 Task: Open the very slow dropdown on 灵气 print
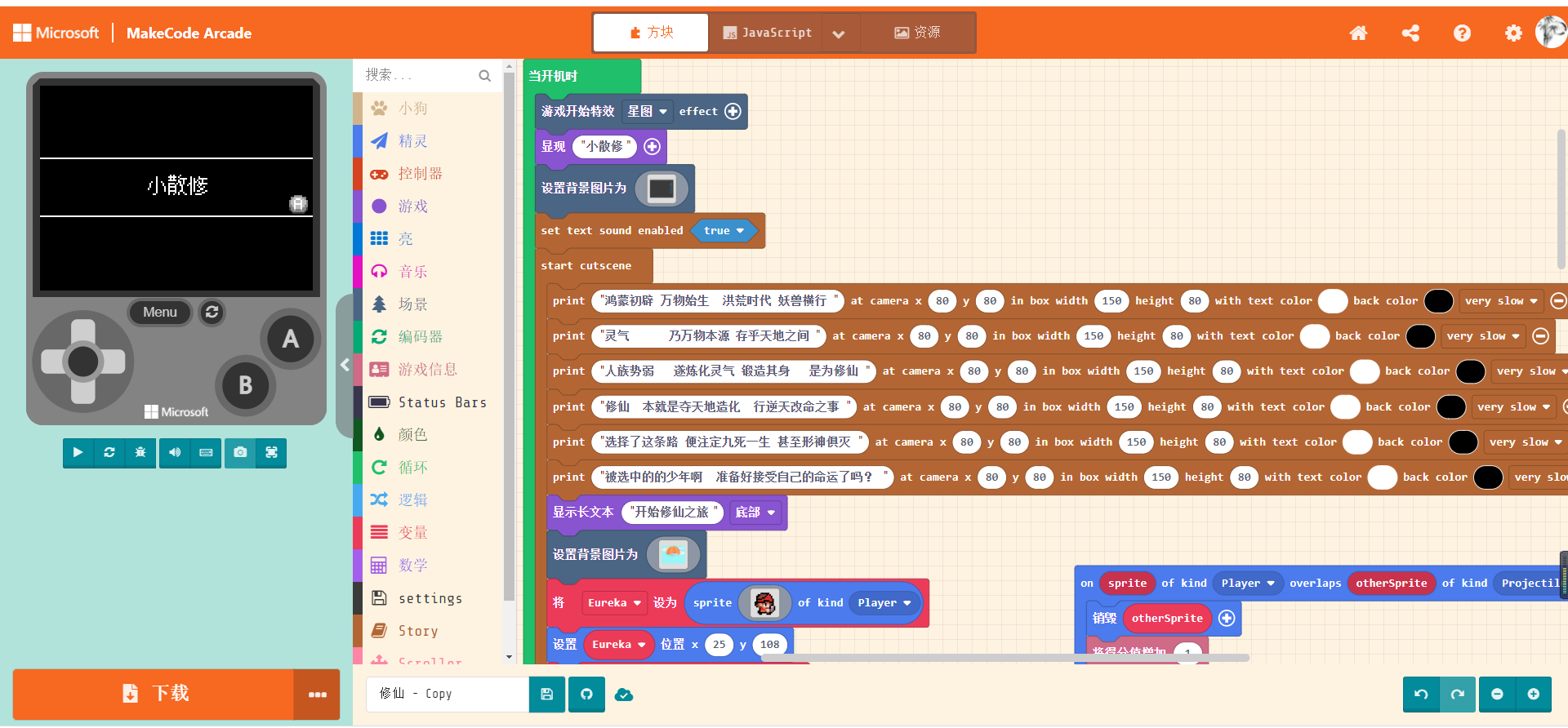coord(1483,335)
